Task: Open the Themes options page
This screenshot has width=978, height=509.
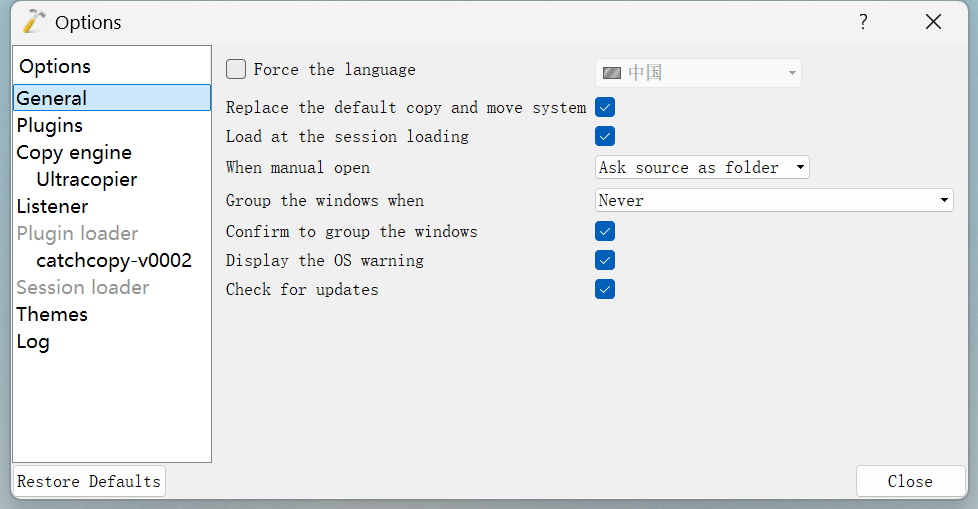Action: tap(52, 314)
